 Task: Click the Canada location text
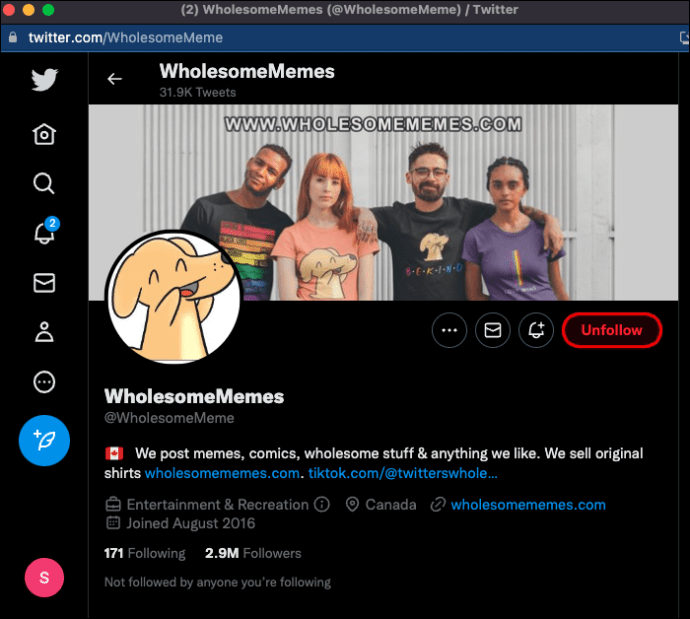(x=391, y=505)
